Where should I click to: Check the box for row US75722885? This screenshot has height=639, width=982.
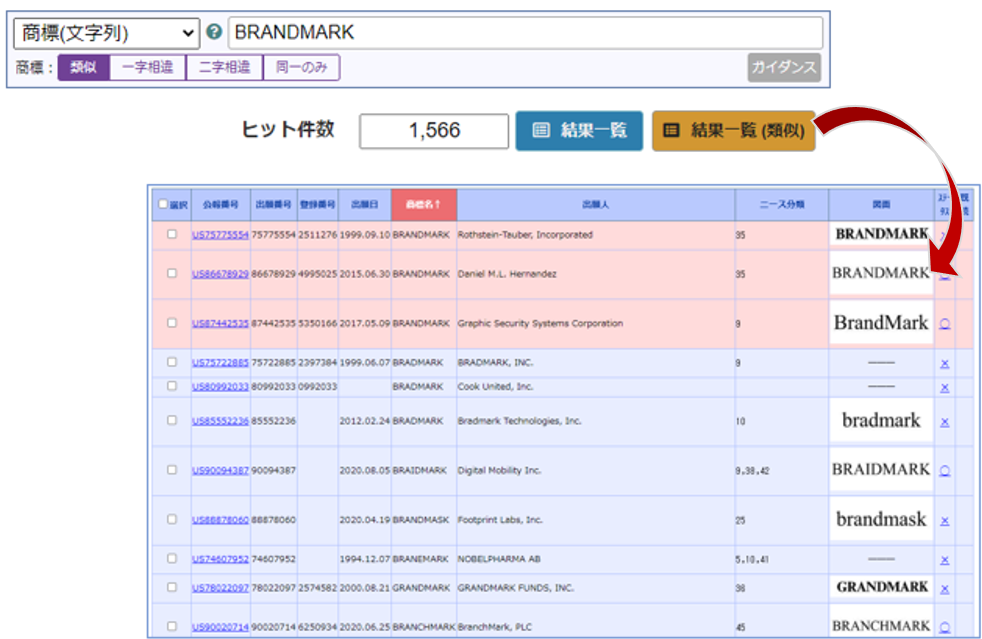coord(172,362)
